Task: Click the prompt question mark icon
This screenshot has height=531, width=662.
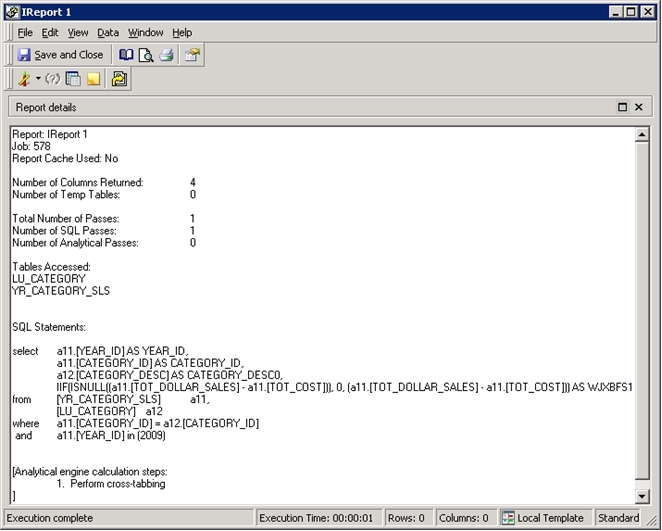Action: tap(52, 79)
